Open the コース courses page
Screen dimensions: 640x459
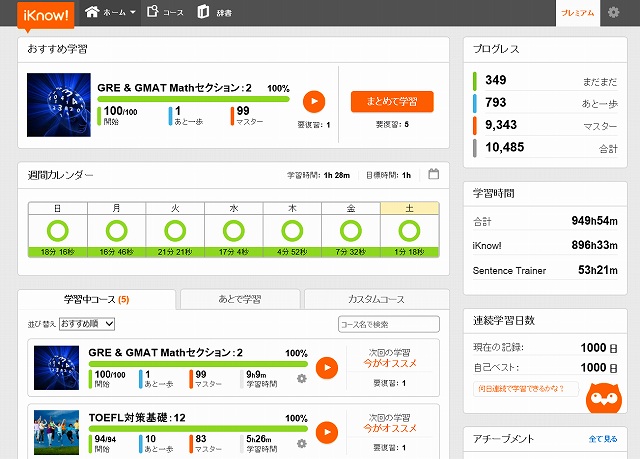[x=165, y=13]
